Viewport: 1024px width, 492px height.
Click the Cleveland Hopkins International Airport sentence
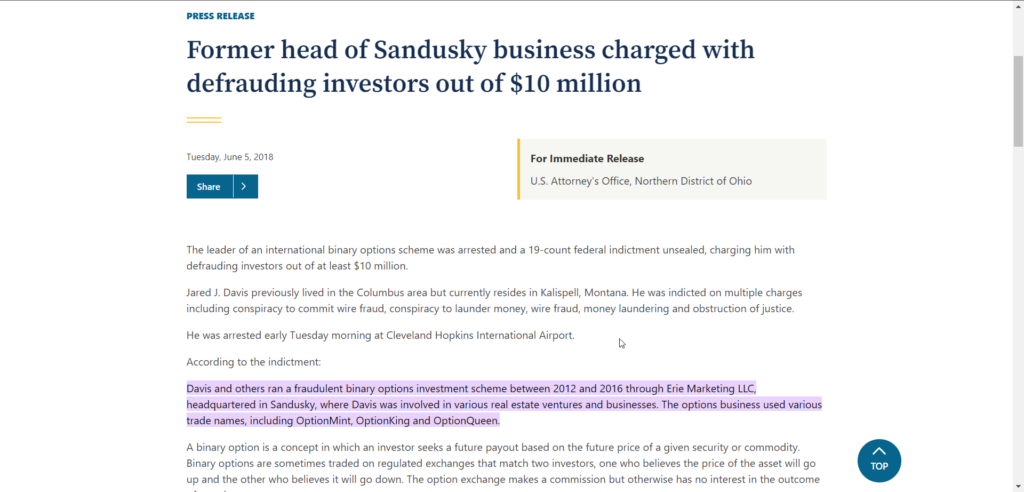point(381,336)
